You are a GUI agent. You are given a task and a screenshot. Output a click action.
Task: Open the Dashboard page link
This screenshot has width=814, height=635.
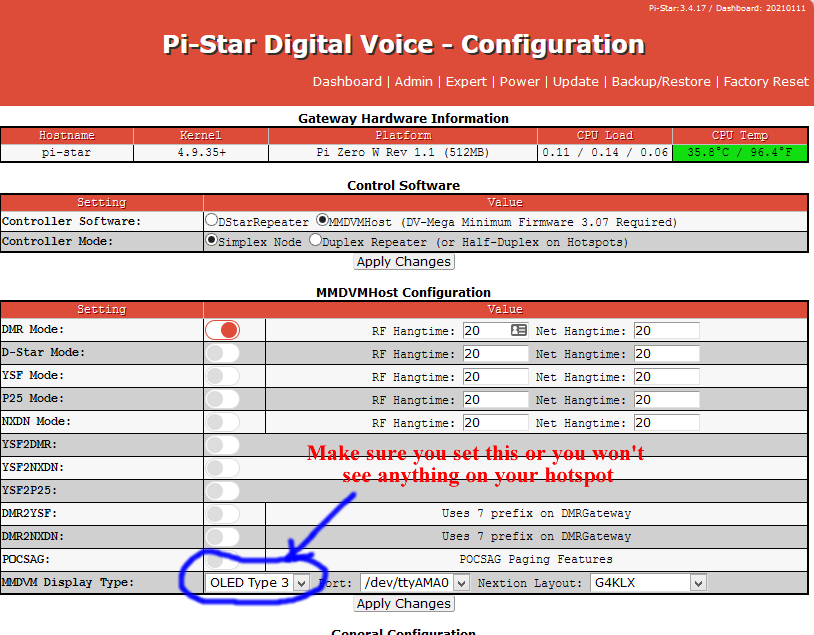(347, 82)
